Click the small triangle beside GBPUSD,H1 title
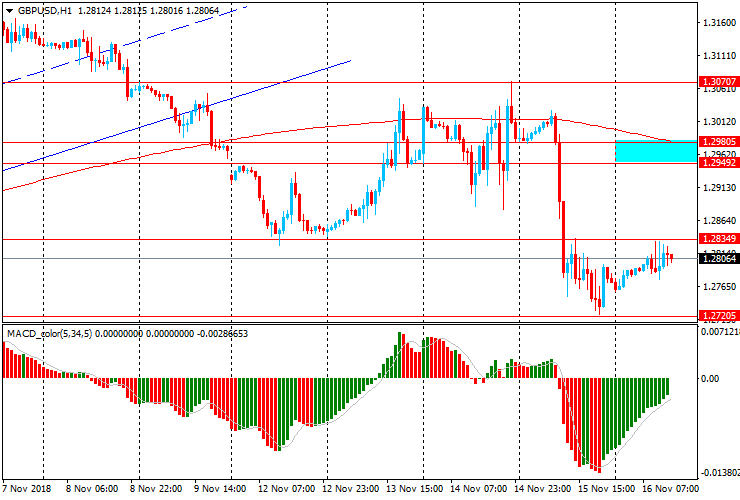This screenshot has width=740, height=500. [x=8, y=10]
